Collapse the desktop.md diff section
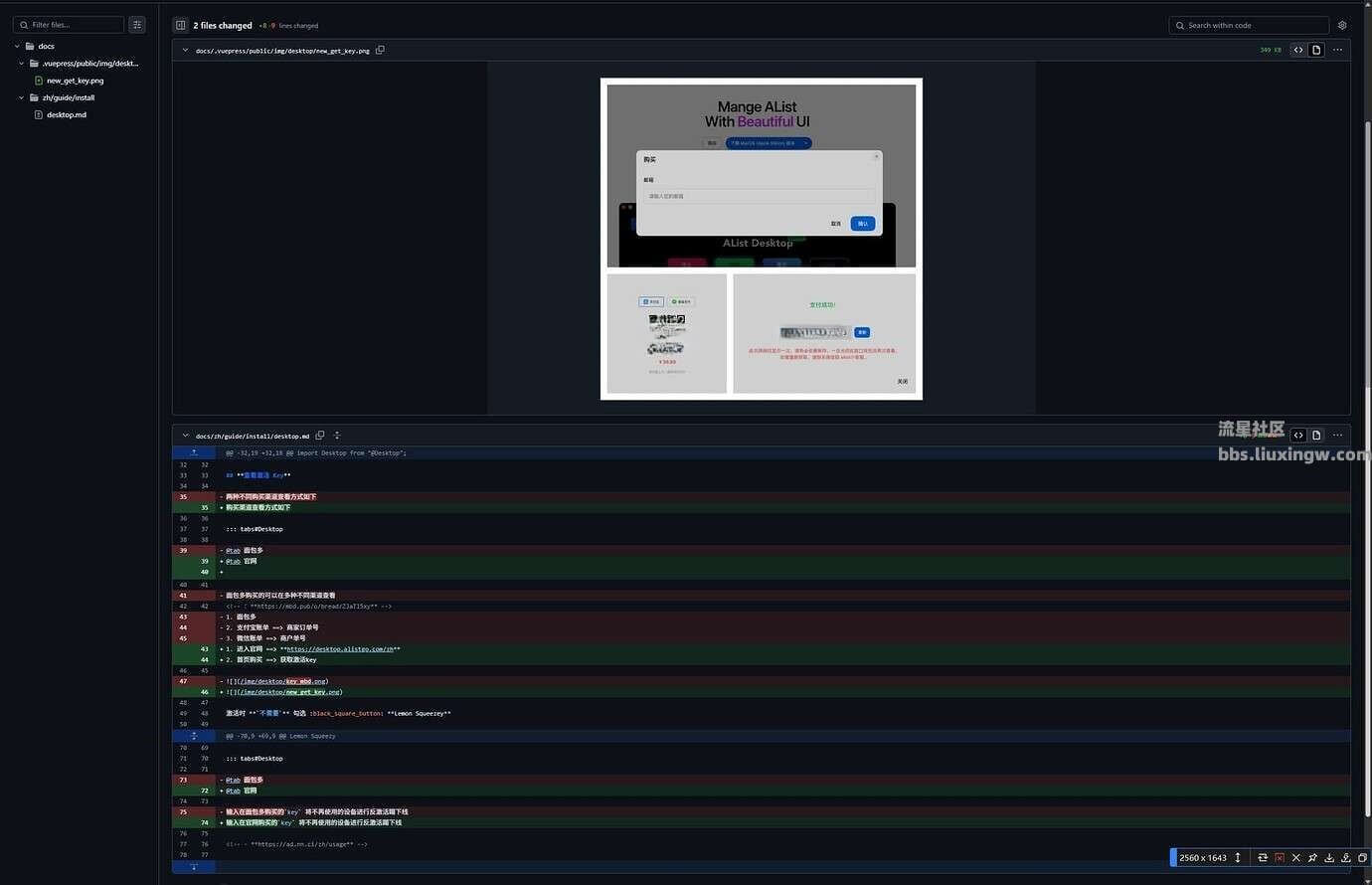The height and width of the screenshot is (885, 1372). [x=185, y=436]
